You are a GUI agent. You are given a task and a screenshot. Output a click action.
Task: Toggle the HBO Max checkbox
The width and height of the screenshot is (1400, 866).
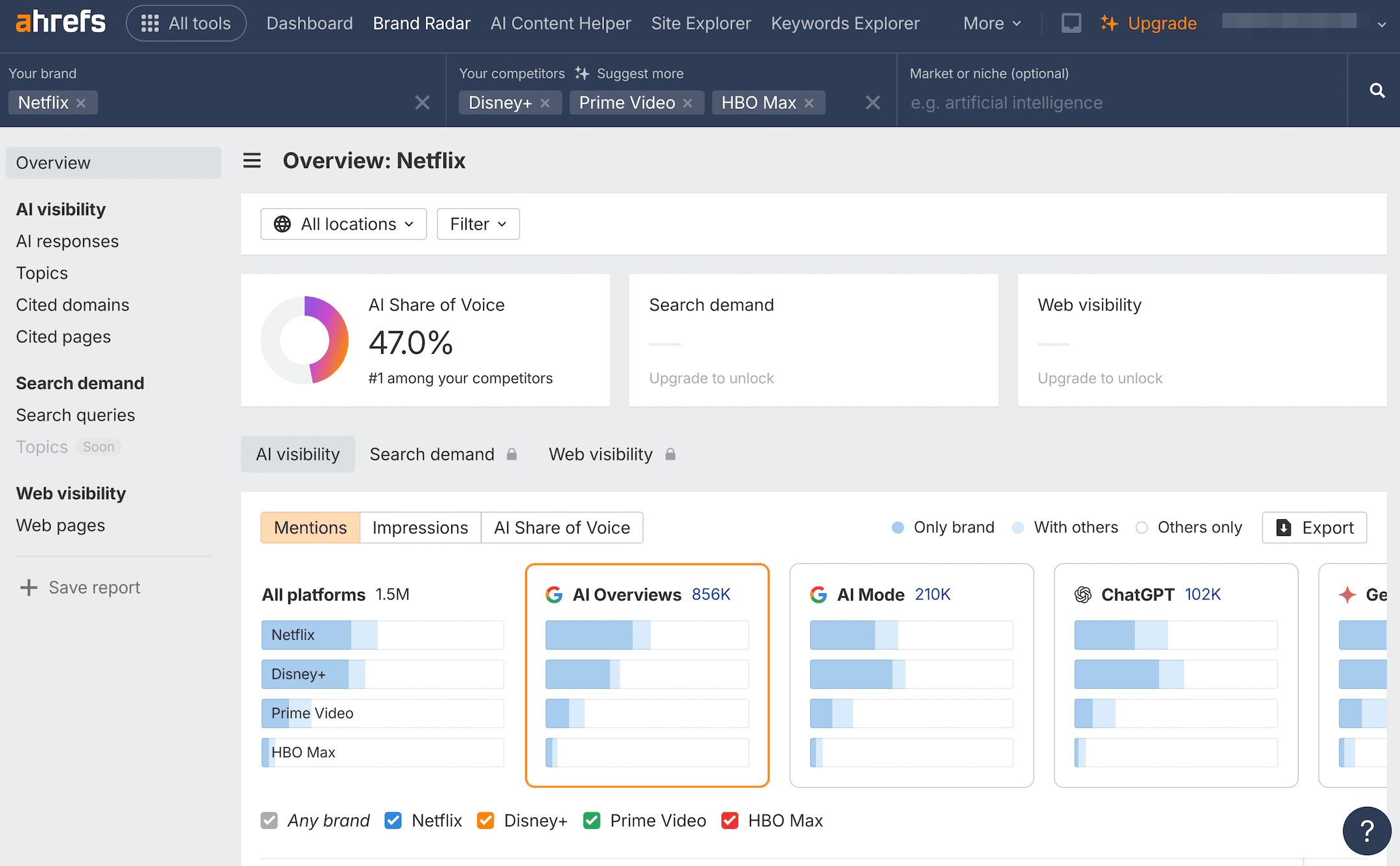[730, 821]
